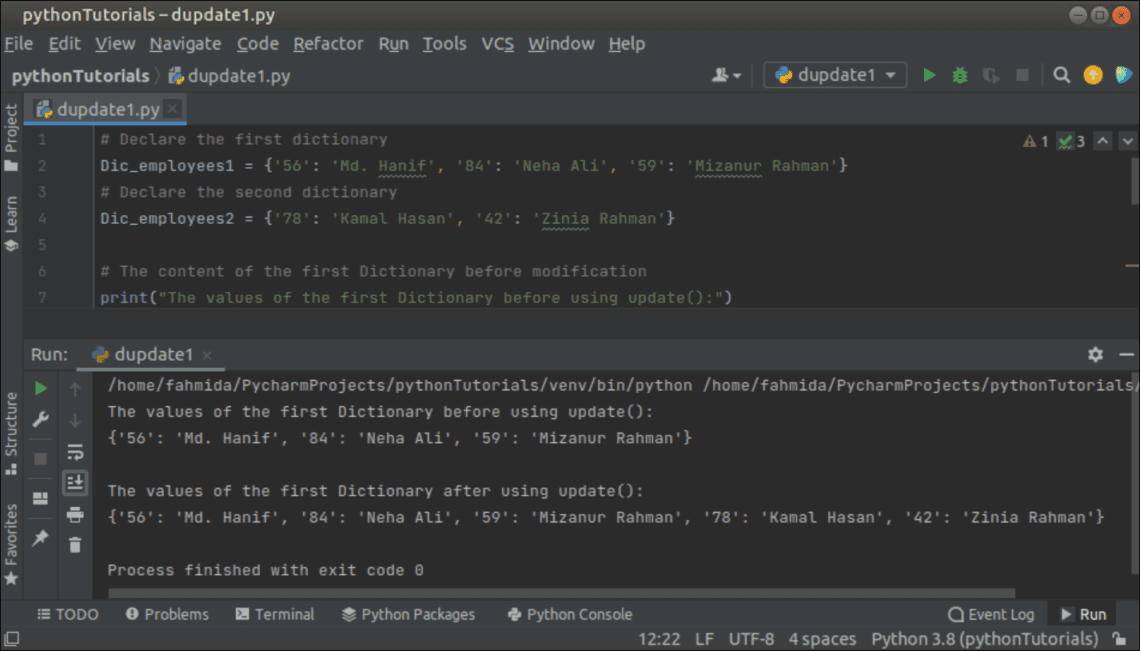
Task: Print the console output with printer icon
Action: point(75,514)
